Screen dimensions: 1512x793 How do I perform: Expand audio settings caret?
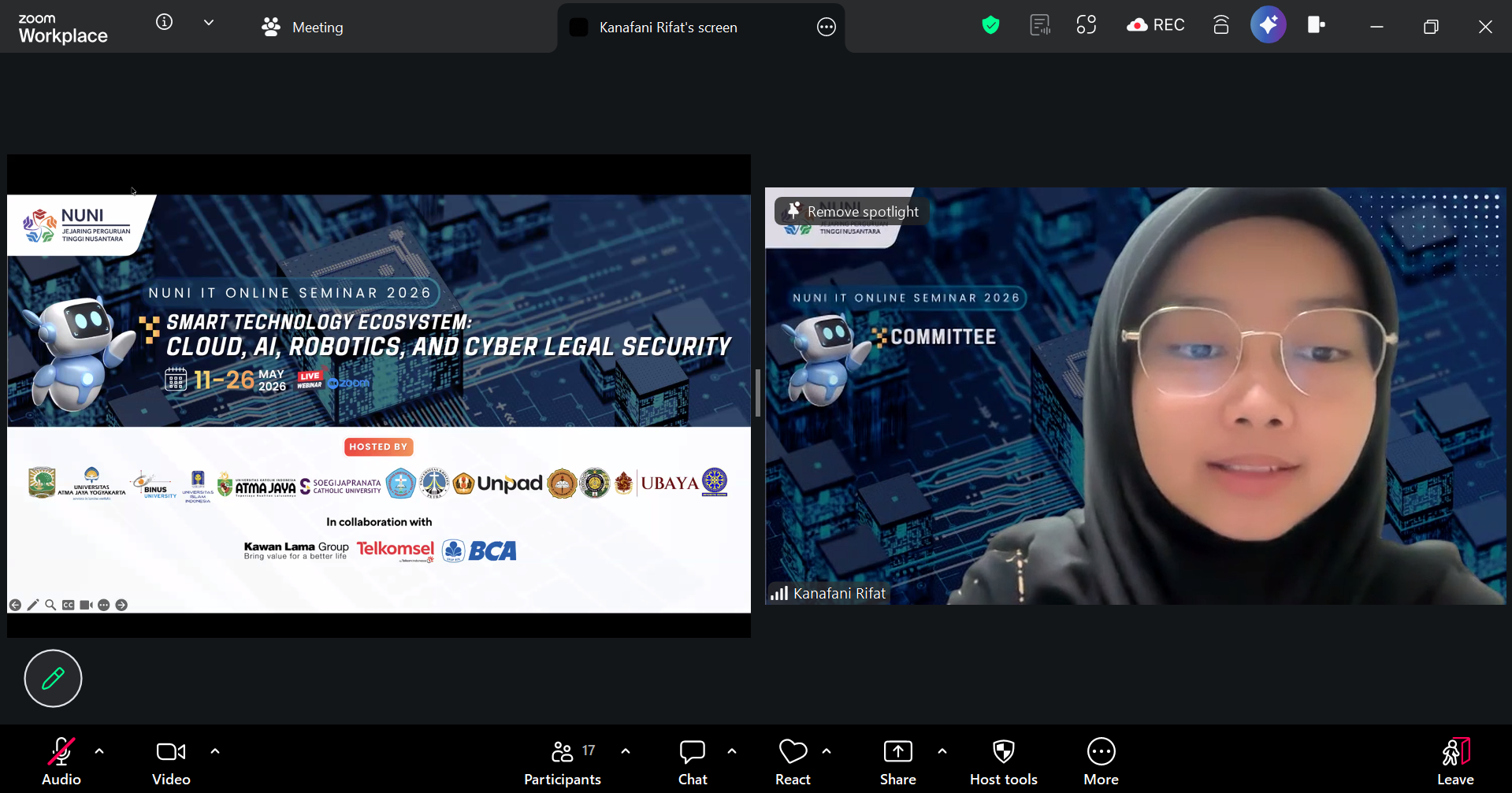(x=99, y=751)
